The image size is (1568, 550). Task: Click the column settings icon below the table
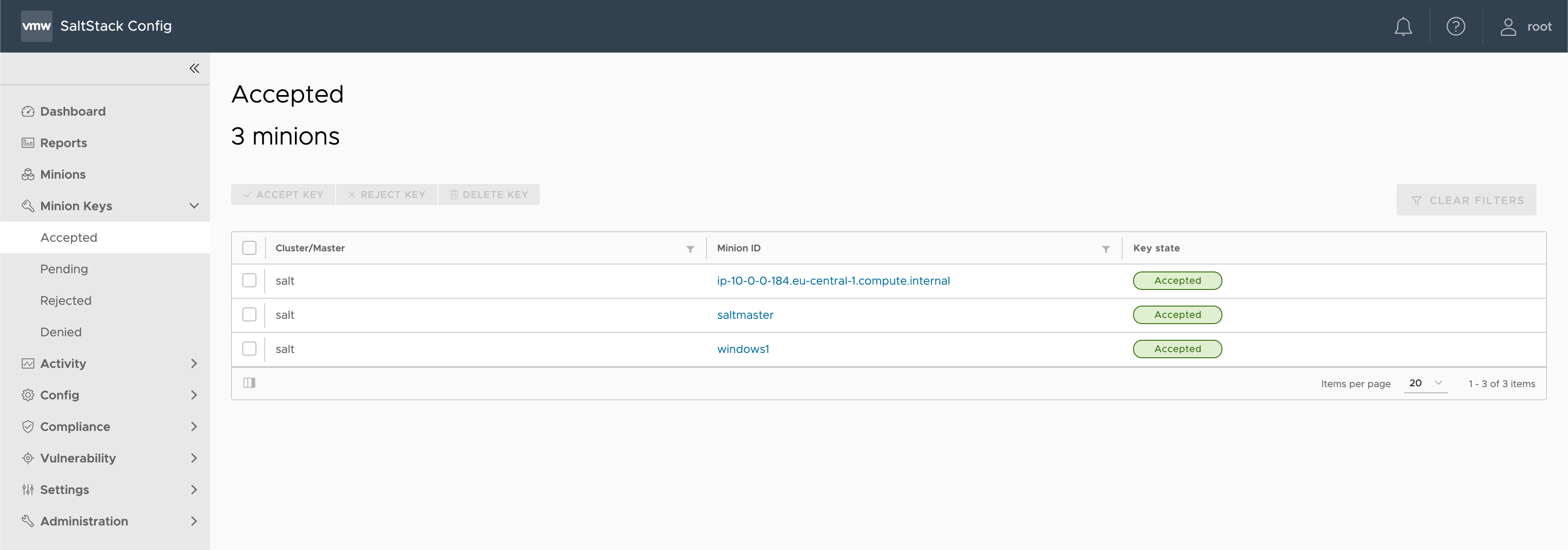coord(249,382)
